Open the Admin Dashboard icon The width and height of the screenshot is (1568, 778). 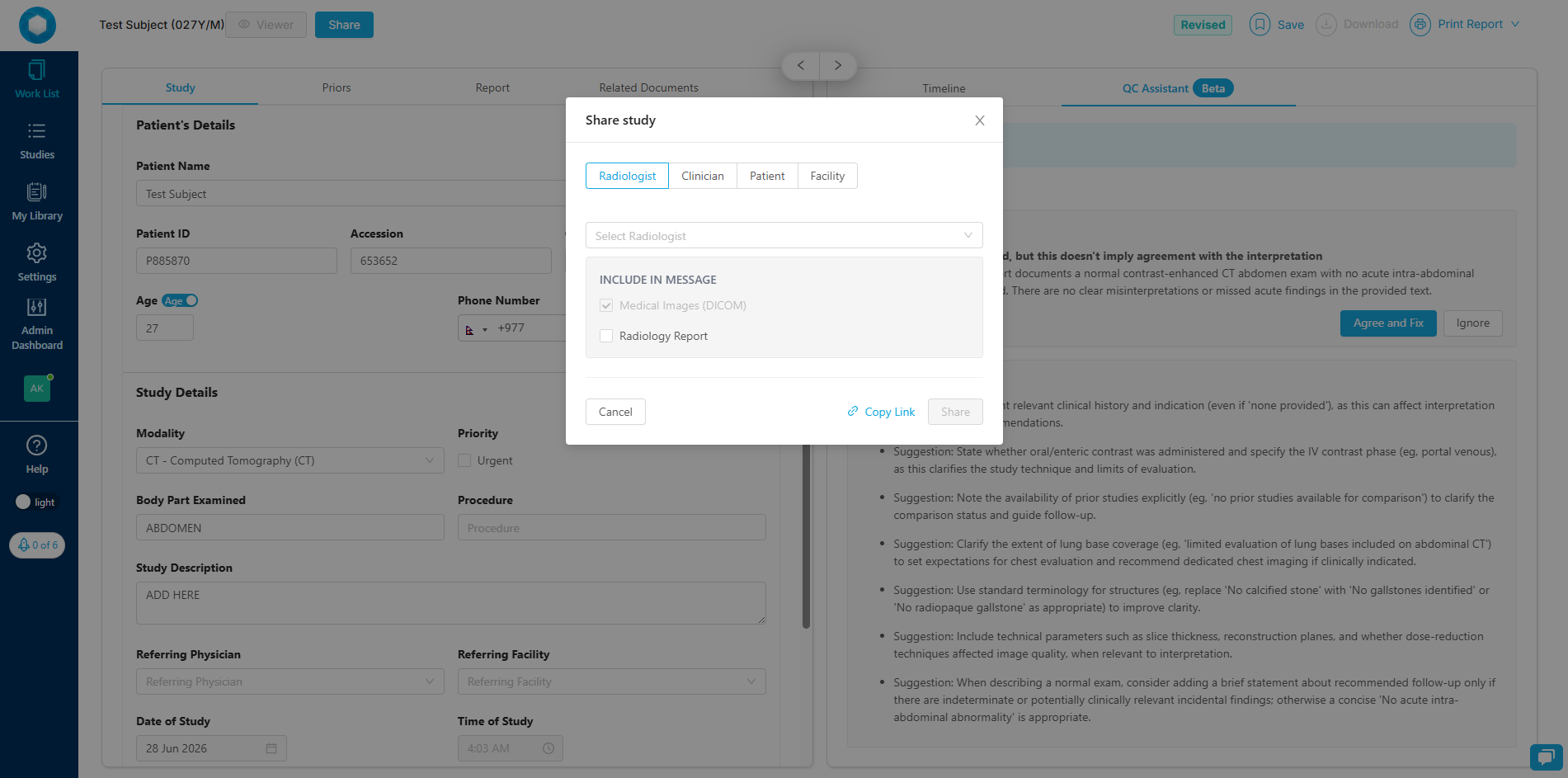tap(37, 307)
